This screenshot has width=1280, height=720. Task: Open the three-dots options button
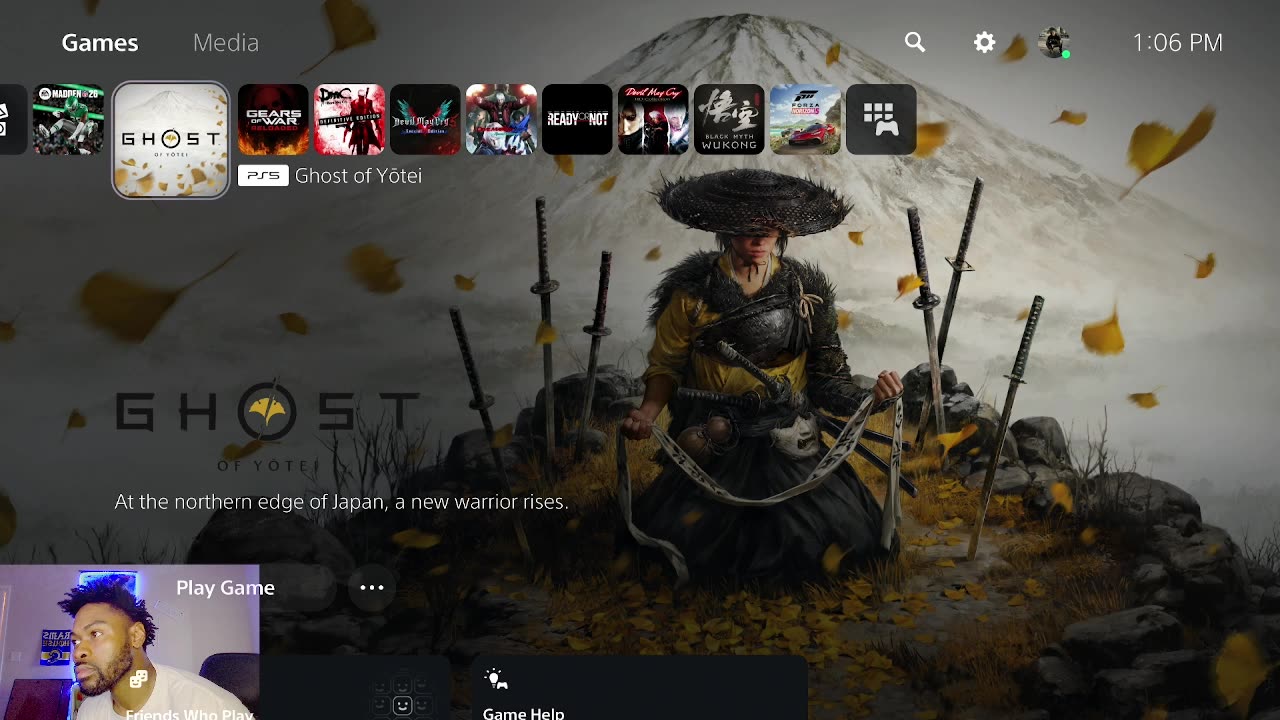click(372, 588)
